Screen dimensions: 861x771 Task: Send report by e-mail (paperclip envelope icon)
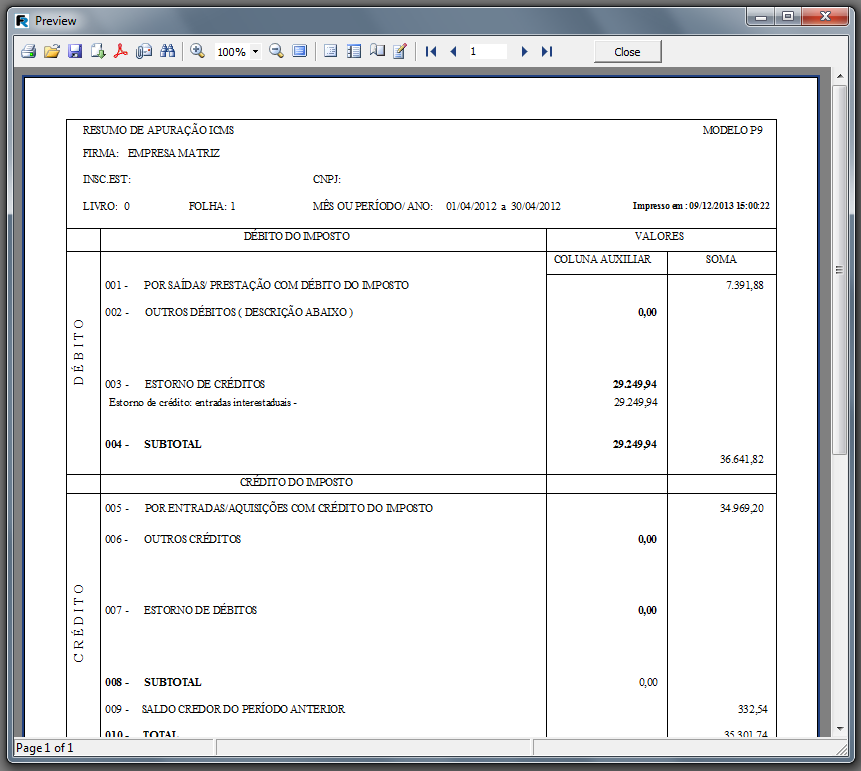[144, 52]
